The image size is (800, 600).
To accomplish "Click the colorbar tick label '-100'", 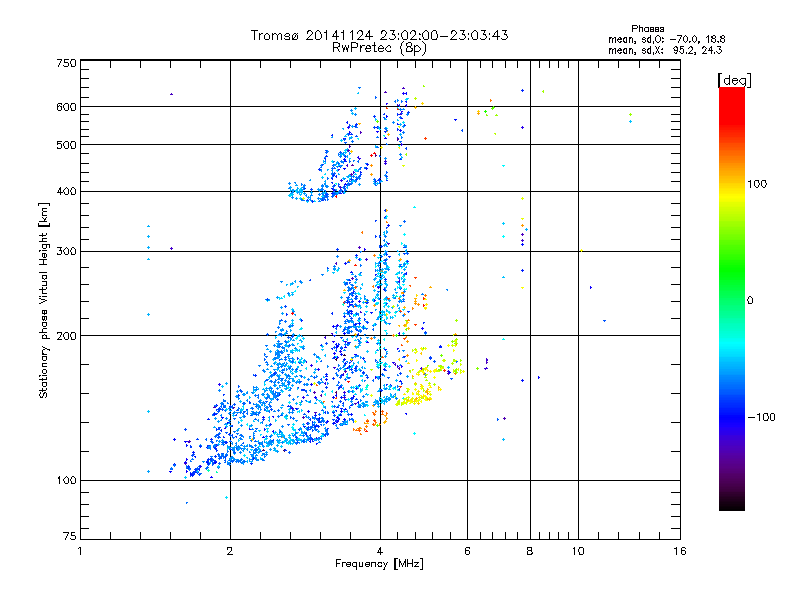I will (762, 417).
